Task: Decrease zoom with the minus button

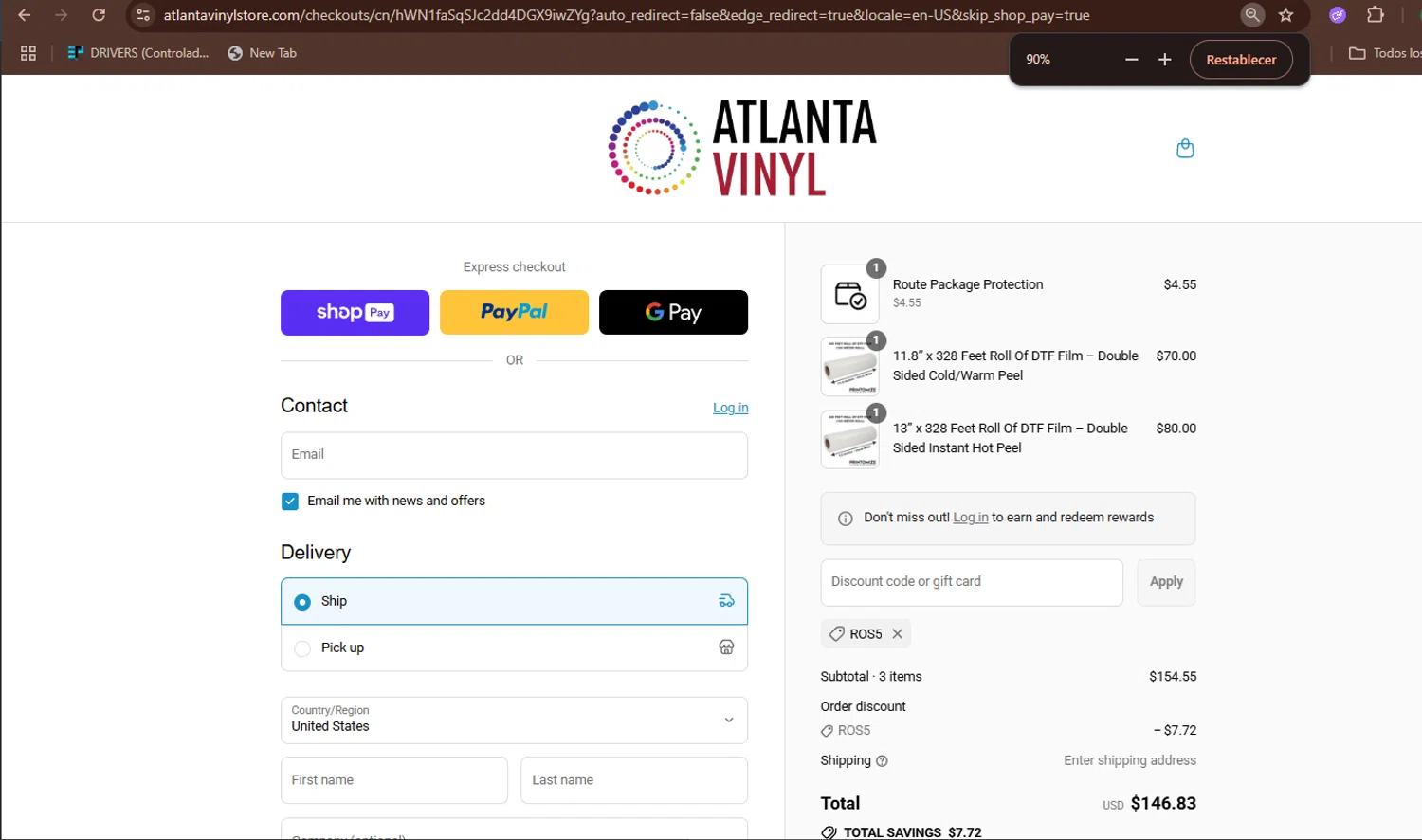Action: (x=1132, y=60)
